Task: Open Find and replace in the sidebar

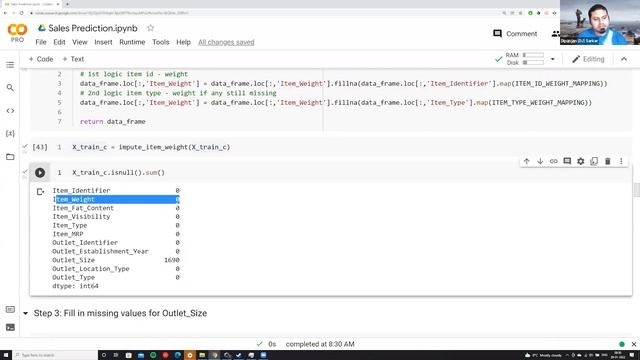Action: coord(10,88)
